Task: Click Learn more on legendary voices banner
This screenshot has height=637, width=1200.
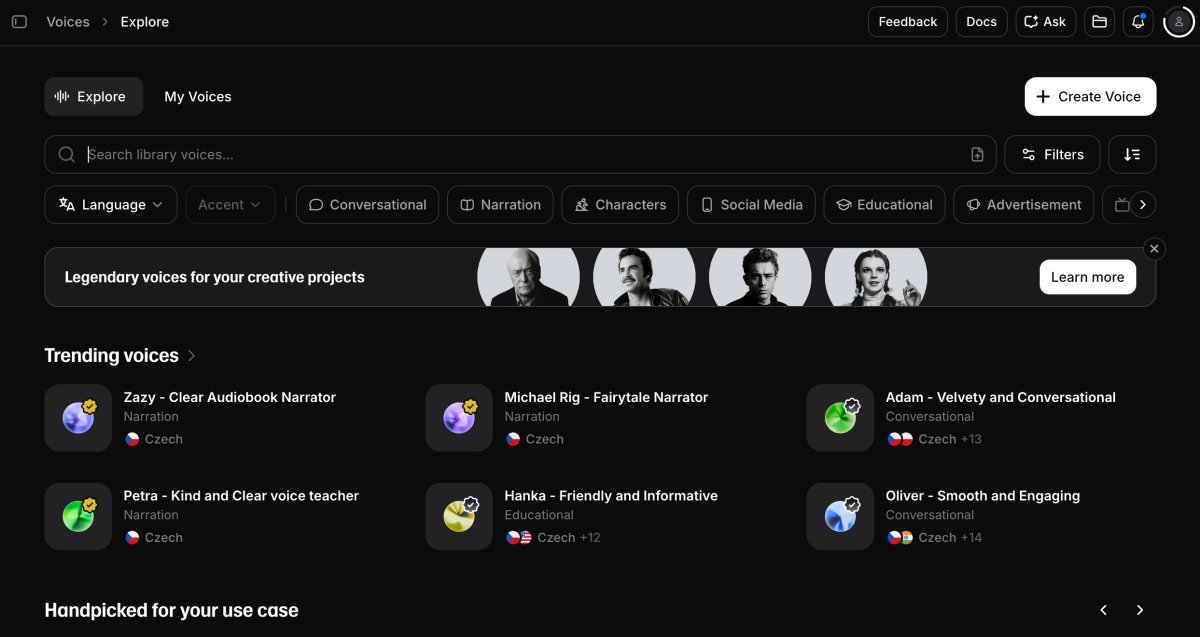Action: coord(1087,277)
